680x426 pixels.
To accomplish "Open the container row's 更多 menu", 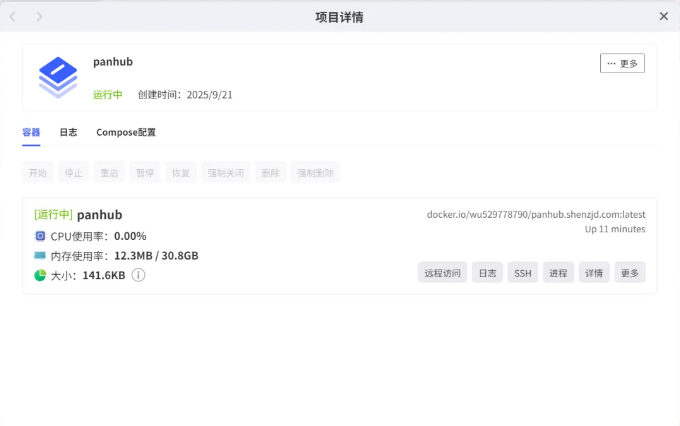I will click(x=630, y=272).
